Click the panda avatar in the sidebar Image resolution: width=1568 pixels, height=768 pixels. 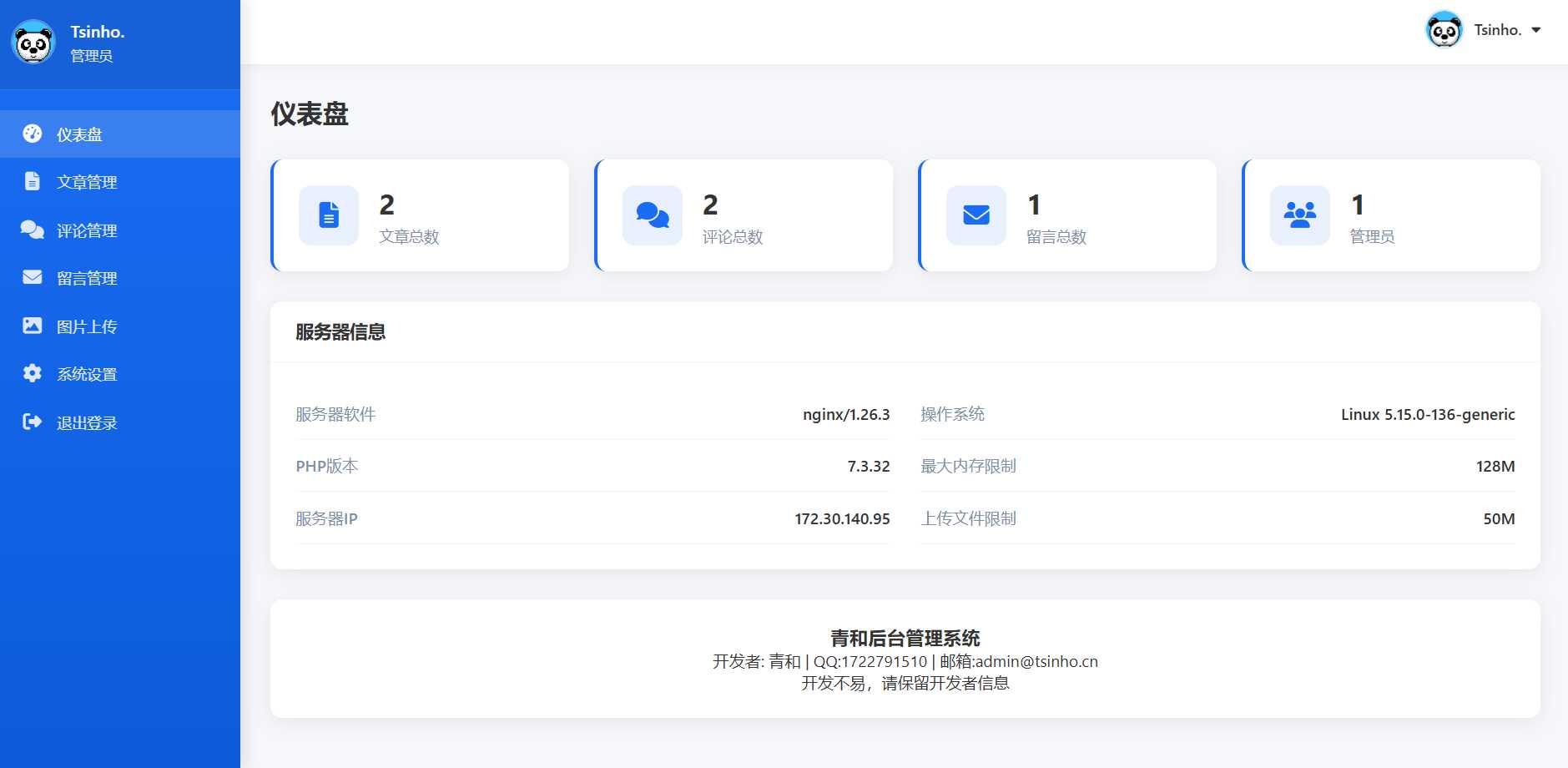[x=33, y=41]
